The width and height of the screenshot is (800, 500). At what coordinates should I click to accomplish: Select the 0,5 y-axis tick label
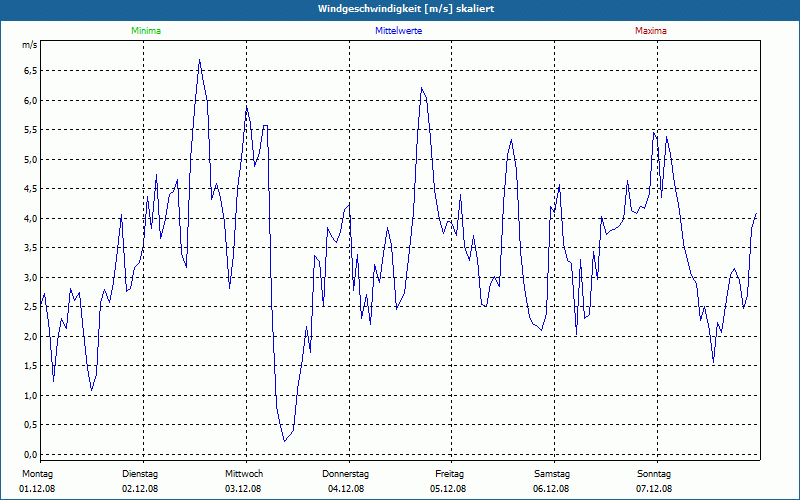pyautogui.click(x=30, y=425)
